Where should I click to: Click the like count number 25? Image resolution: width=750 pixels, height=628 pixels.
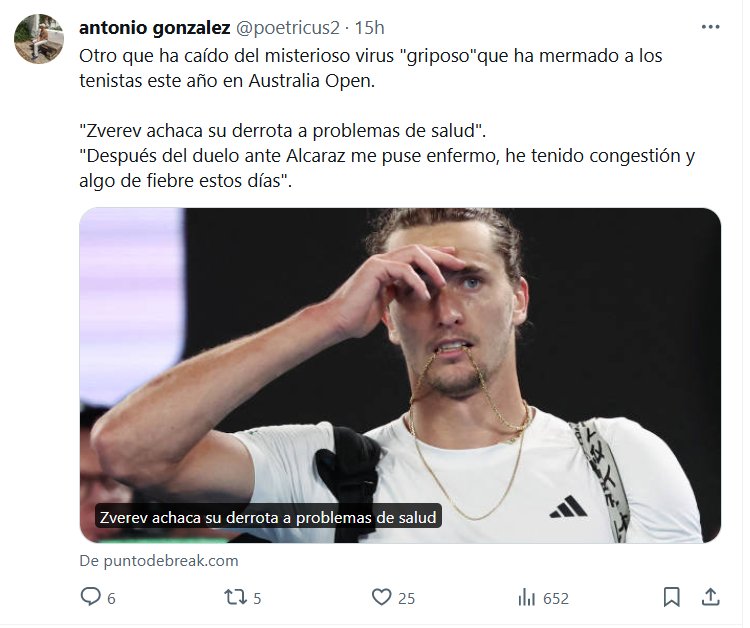point(406,598)
